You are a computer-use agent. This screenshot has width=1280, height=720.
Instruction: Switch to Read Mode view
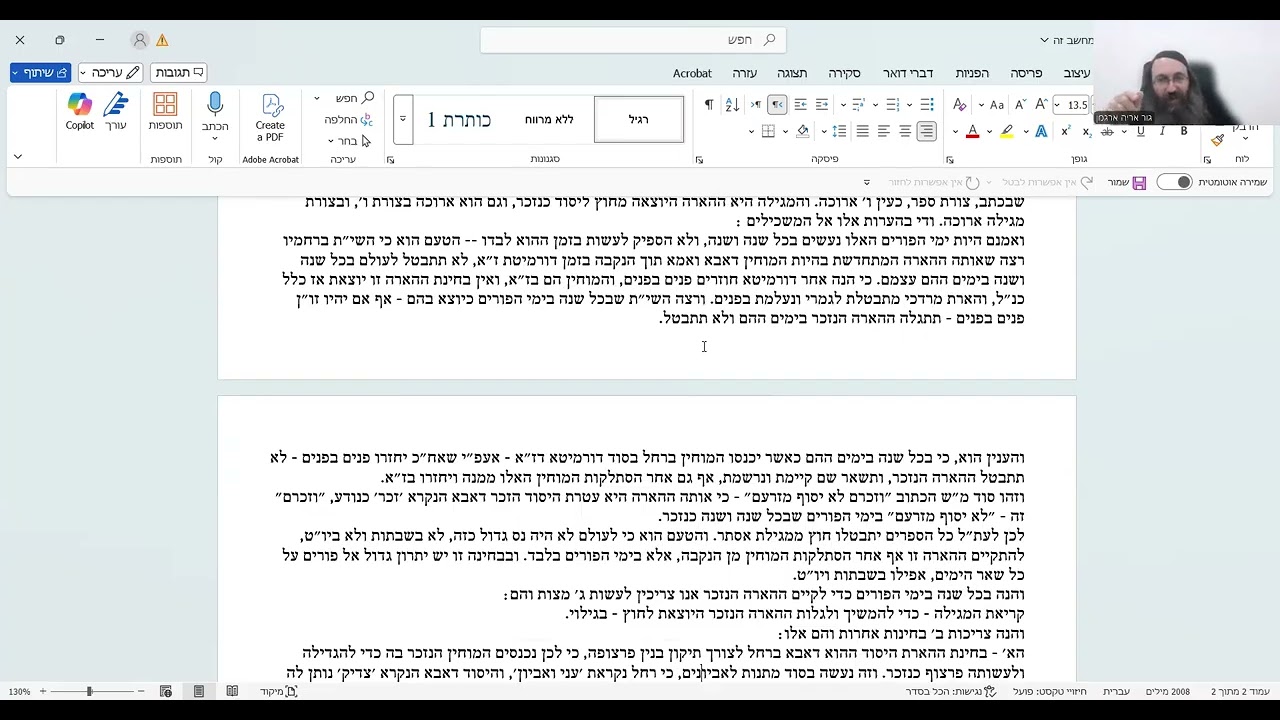coord(232,691)
